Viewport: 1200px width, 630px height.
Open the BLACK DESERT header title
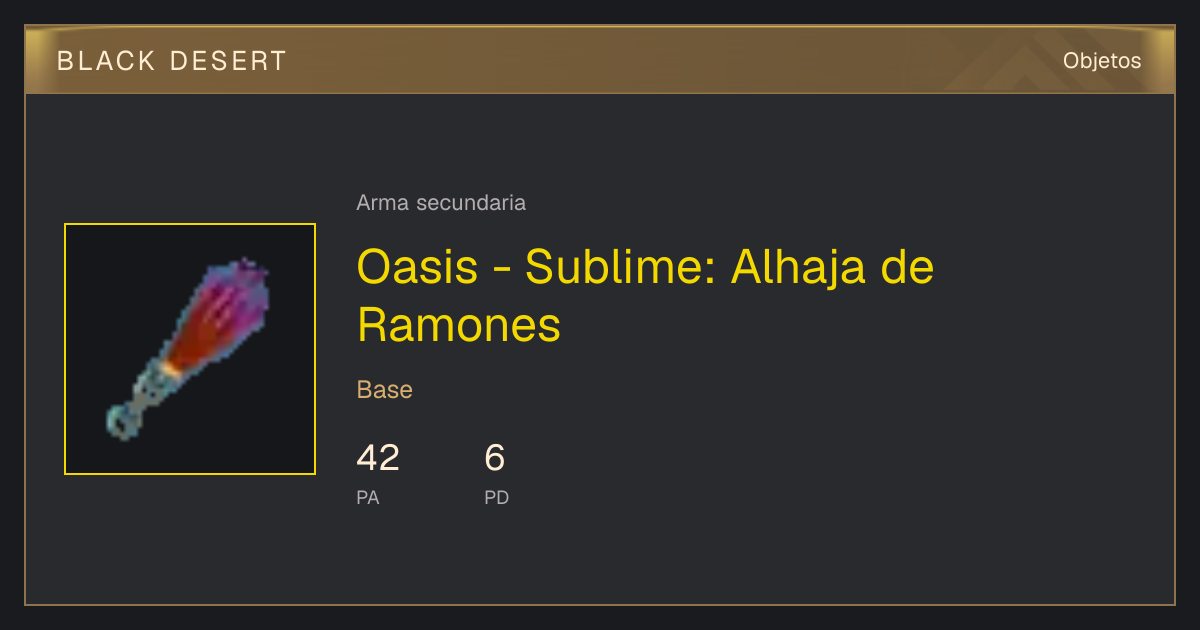point(172,61)
